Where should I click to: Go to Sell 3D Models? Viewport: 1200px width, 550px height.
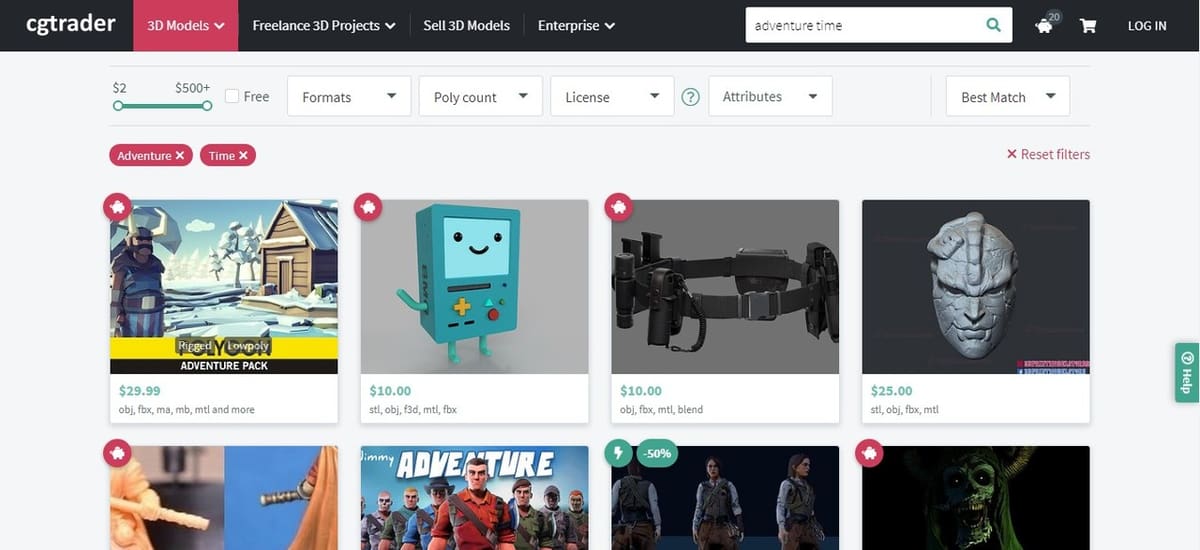pyautogui.click(x=466, y=25)
